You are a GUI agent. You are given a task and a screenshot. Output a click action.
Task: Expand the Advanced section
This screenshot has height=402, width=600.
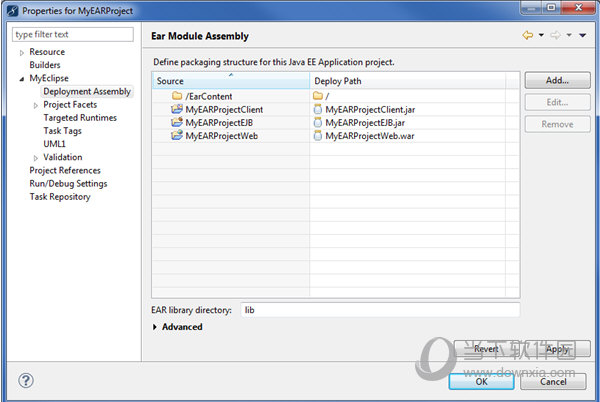tap(155, 327)
